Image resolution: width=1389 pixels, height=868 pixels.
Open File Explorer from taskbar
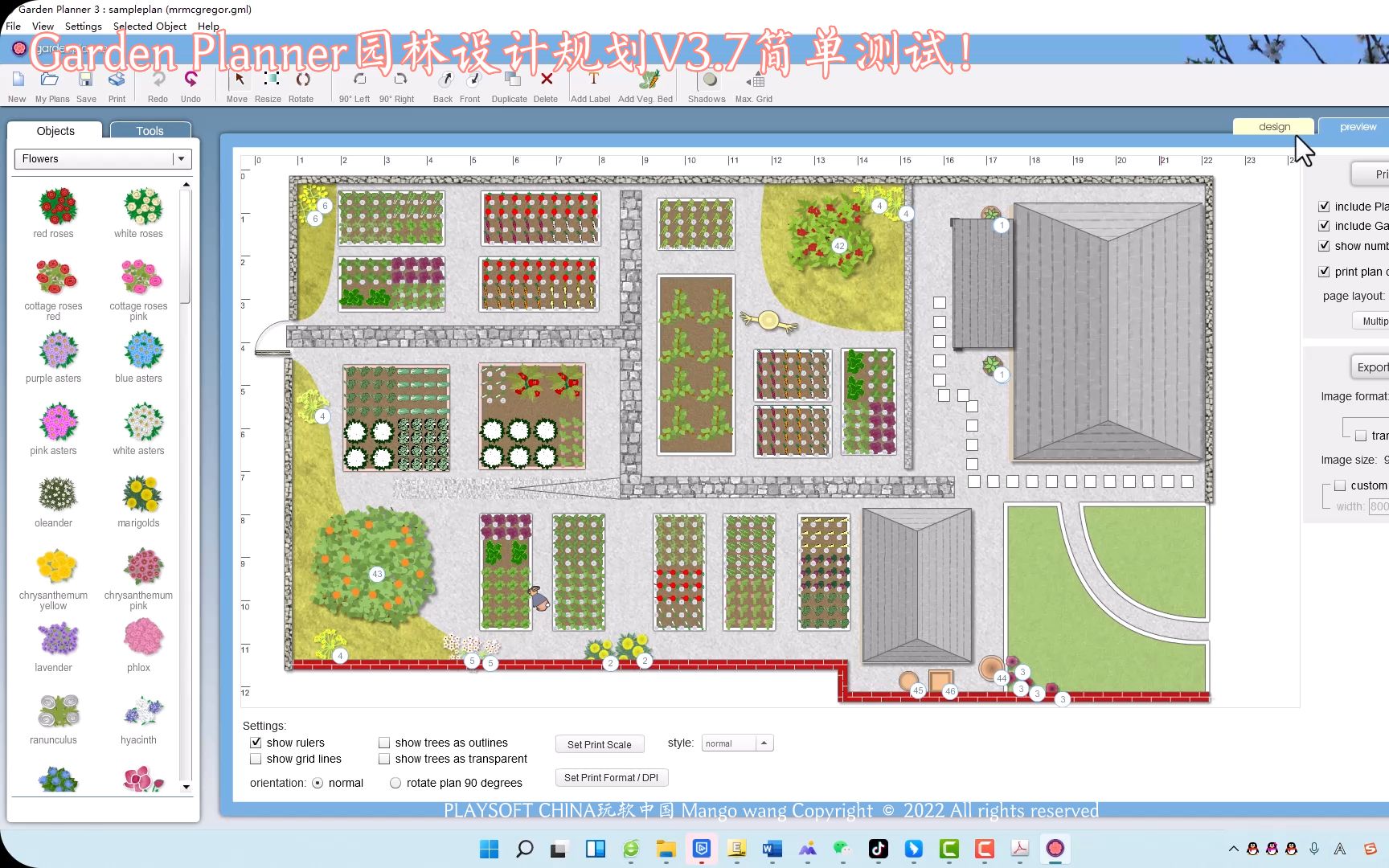coord(666,849)
